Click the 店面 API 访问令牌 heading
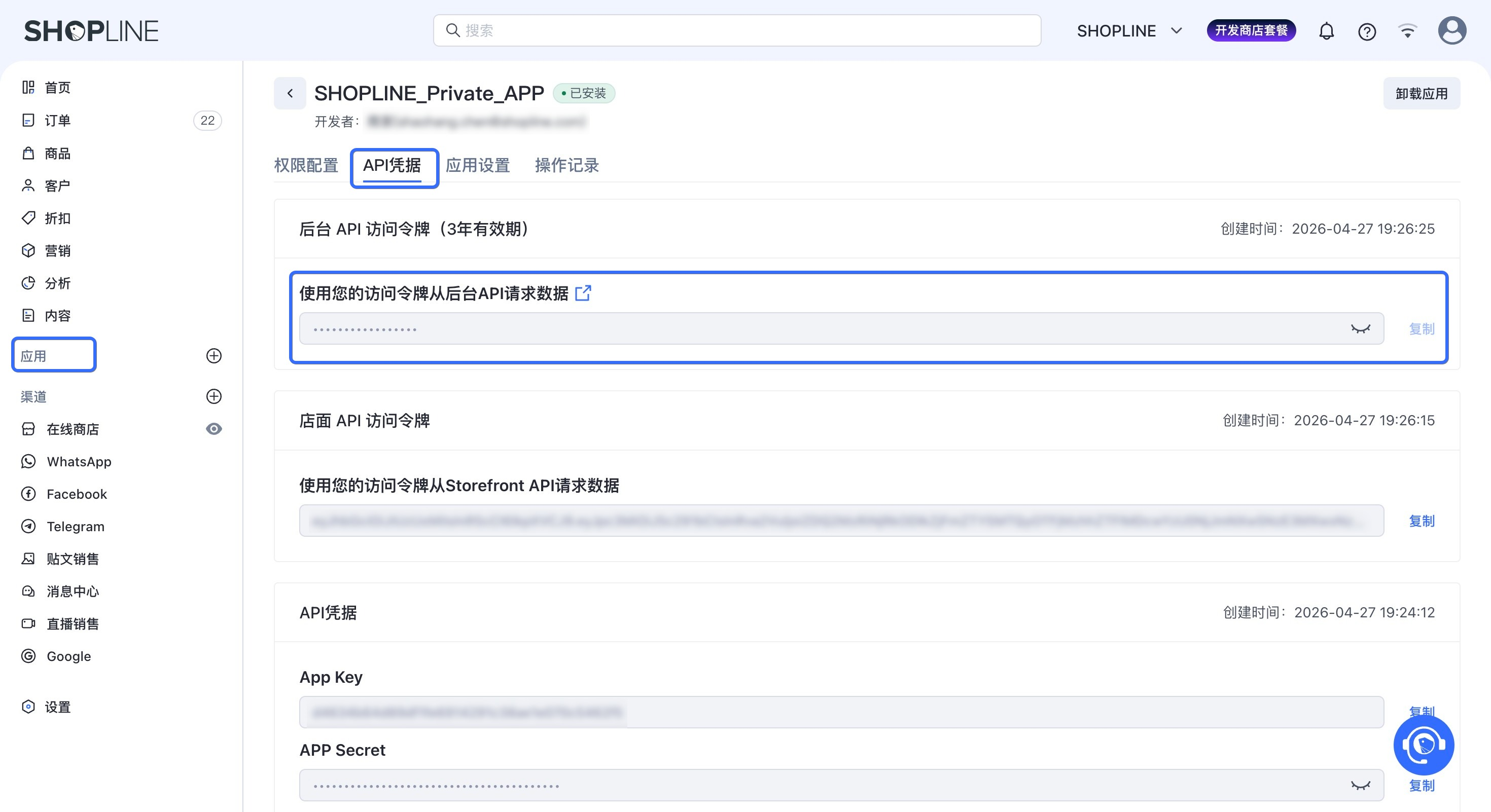 point(365,421)
